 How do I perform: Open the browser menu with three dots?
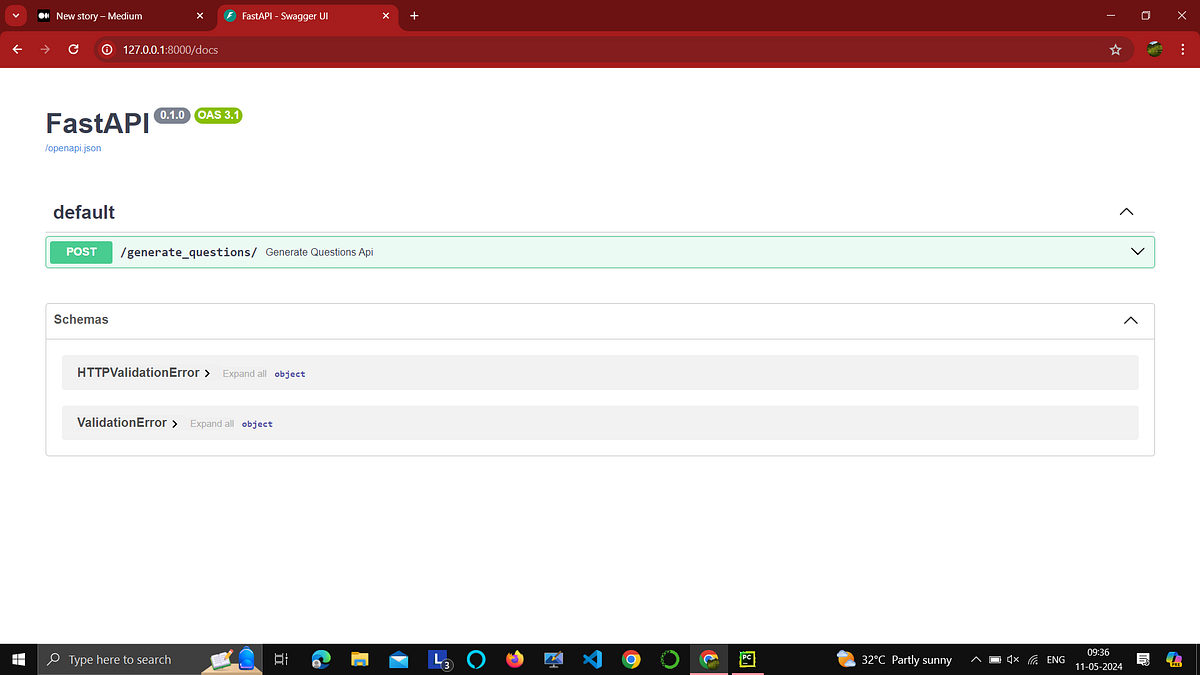1183,48
